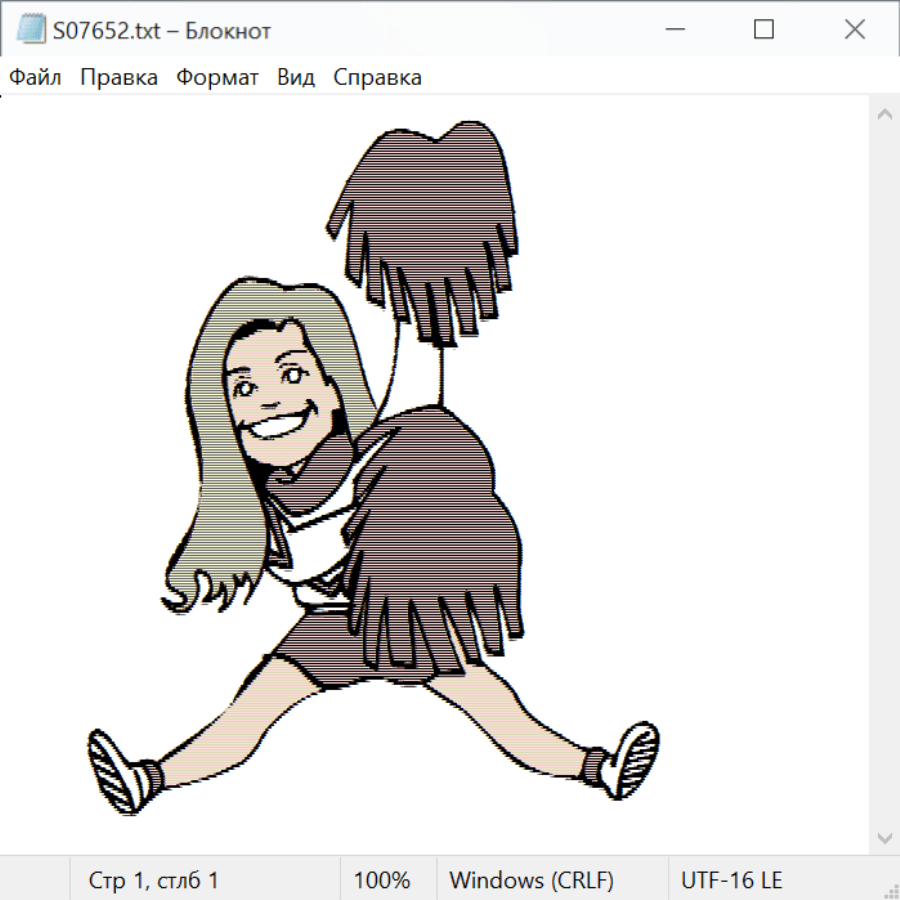Open the Справка help menu
This screenshot has height=900, width=900.
pos(377,77)
